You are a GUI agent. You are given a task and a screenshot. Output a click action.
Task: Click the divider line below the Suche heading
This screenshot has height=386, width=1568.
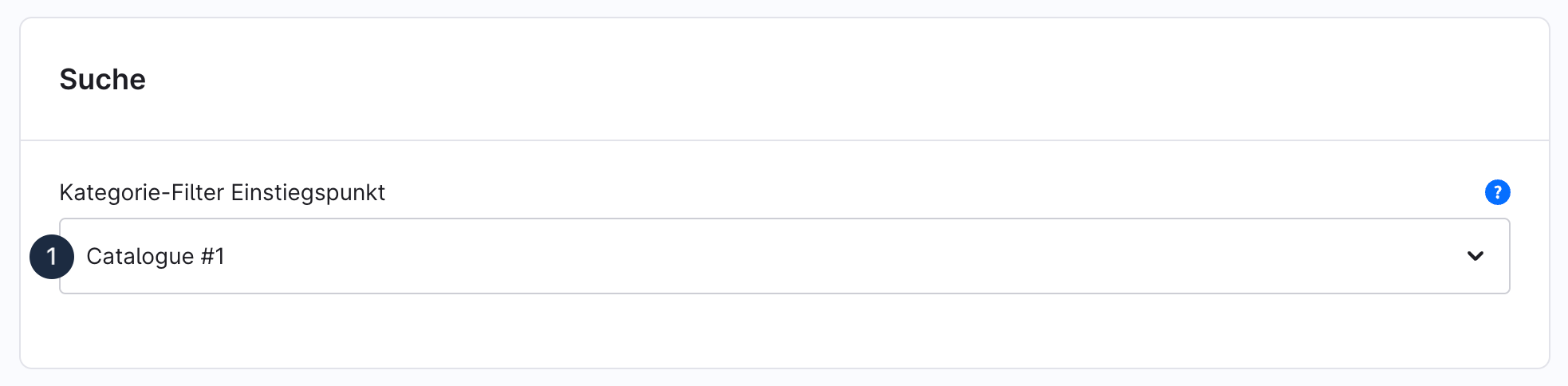coord(784,140)
